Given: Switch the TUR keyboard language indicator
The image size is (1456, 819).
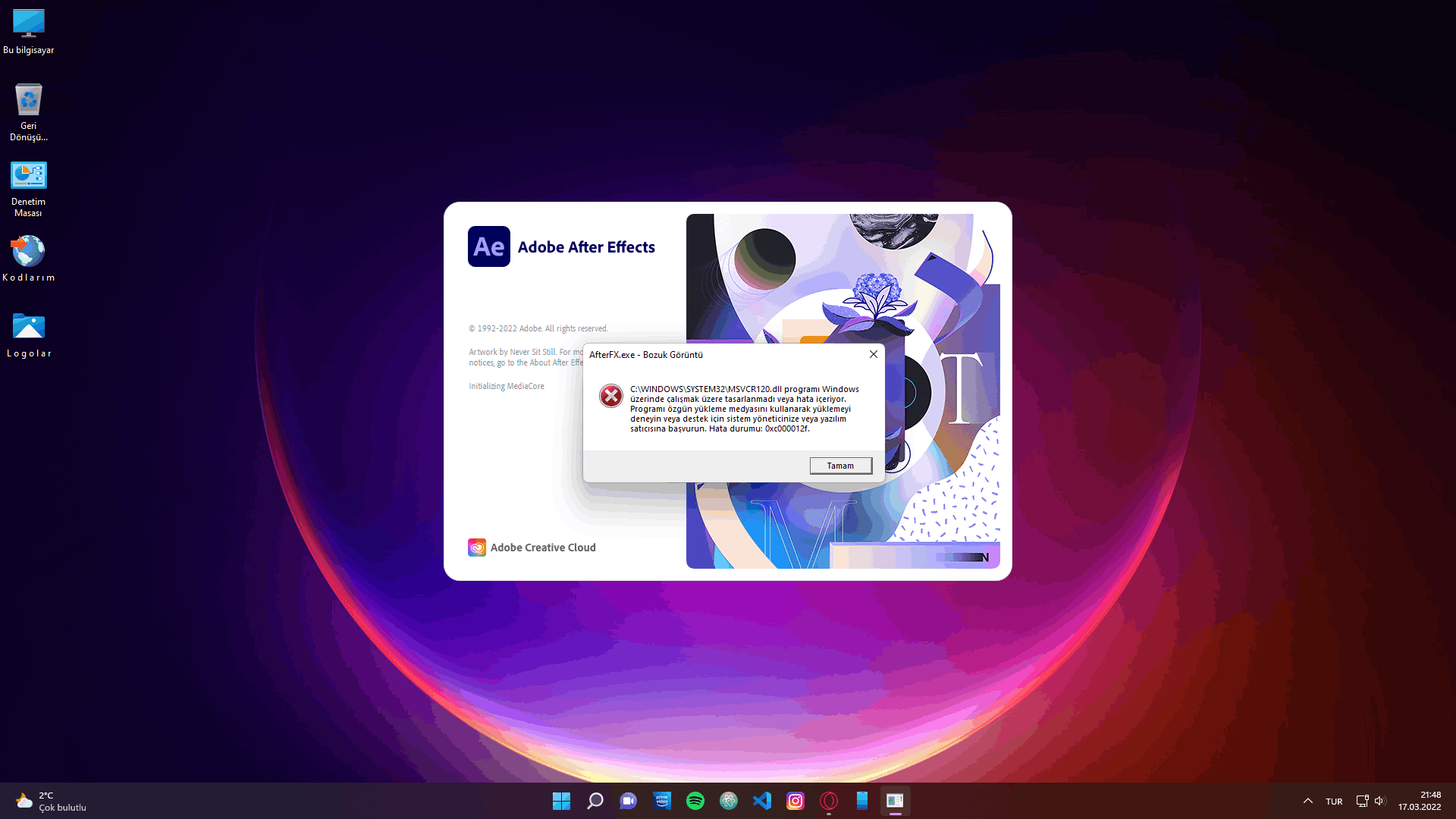Looking at the screenshot, I should pyautogui.click(x=1334, y=802).
